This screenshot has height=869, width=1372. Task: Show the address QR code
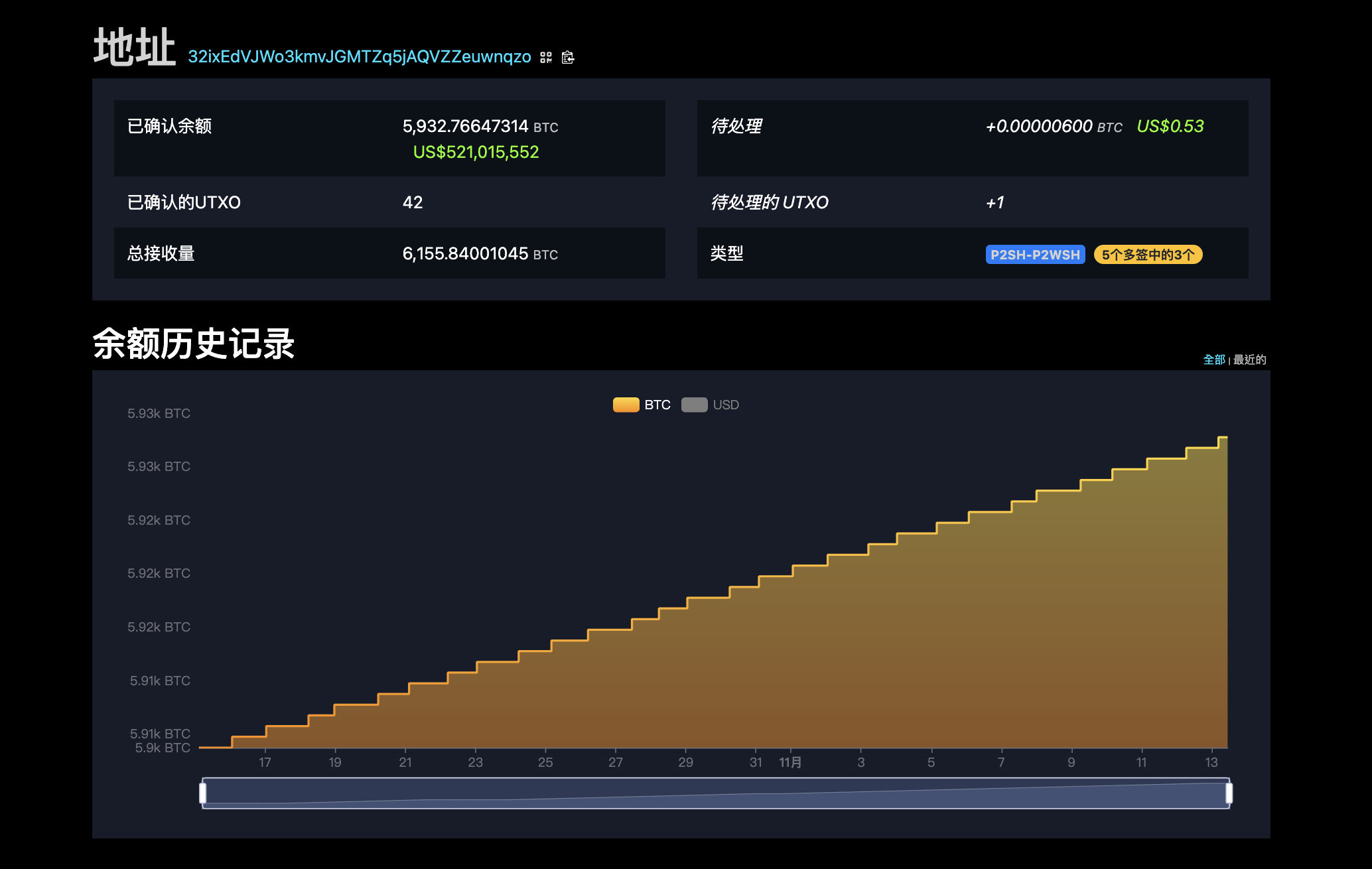pyautogui.click(x=546, y=58)
